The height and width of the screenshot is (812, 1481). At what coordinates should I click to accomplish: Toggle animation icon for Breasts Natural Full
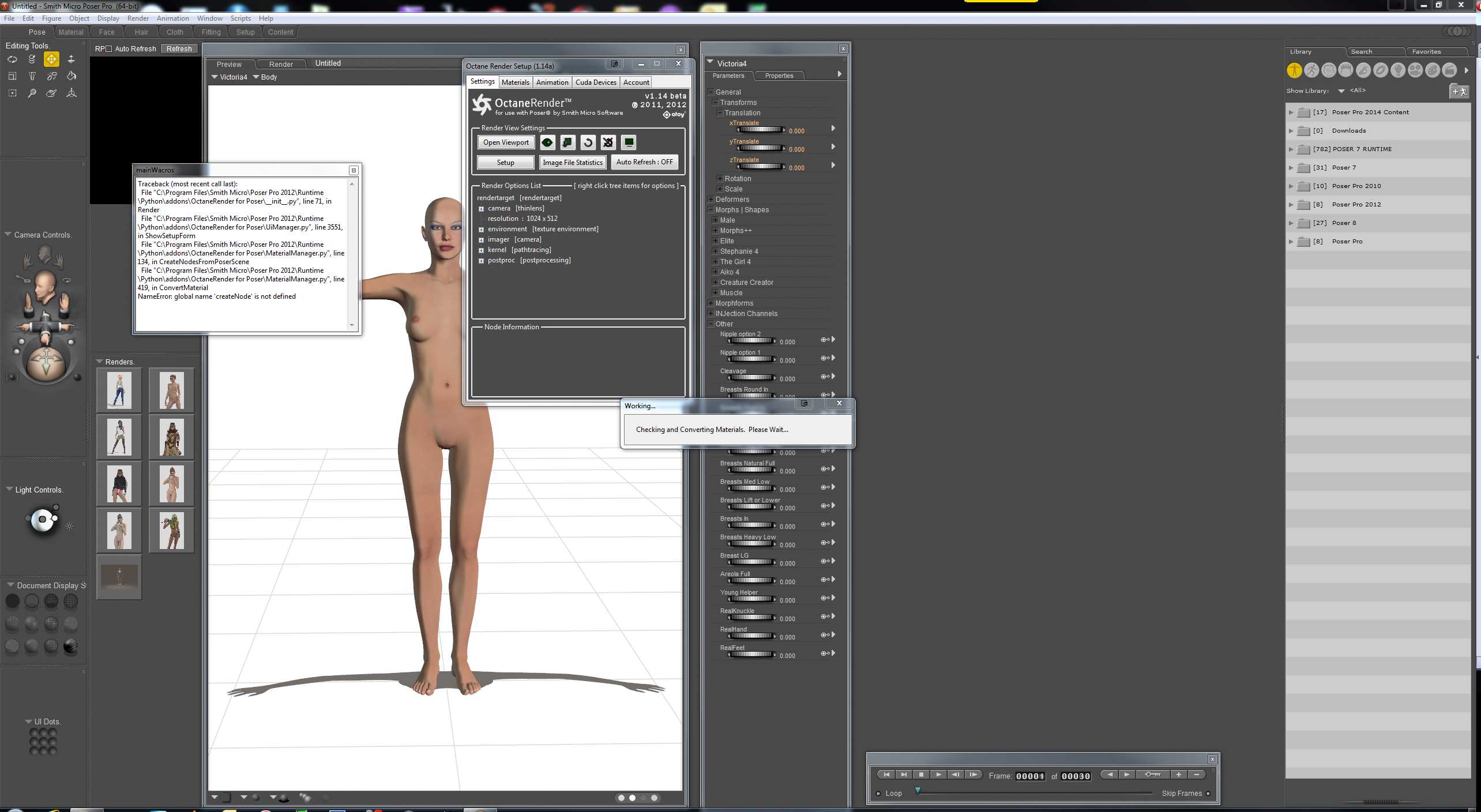pos(825,469)
